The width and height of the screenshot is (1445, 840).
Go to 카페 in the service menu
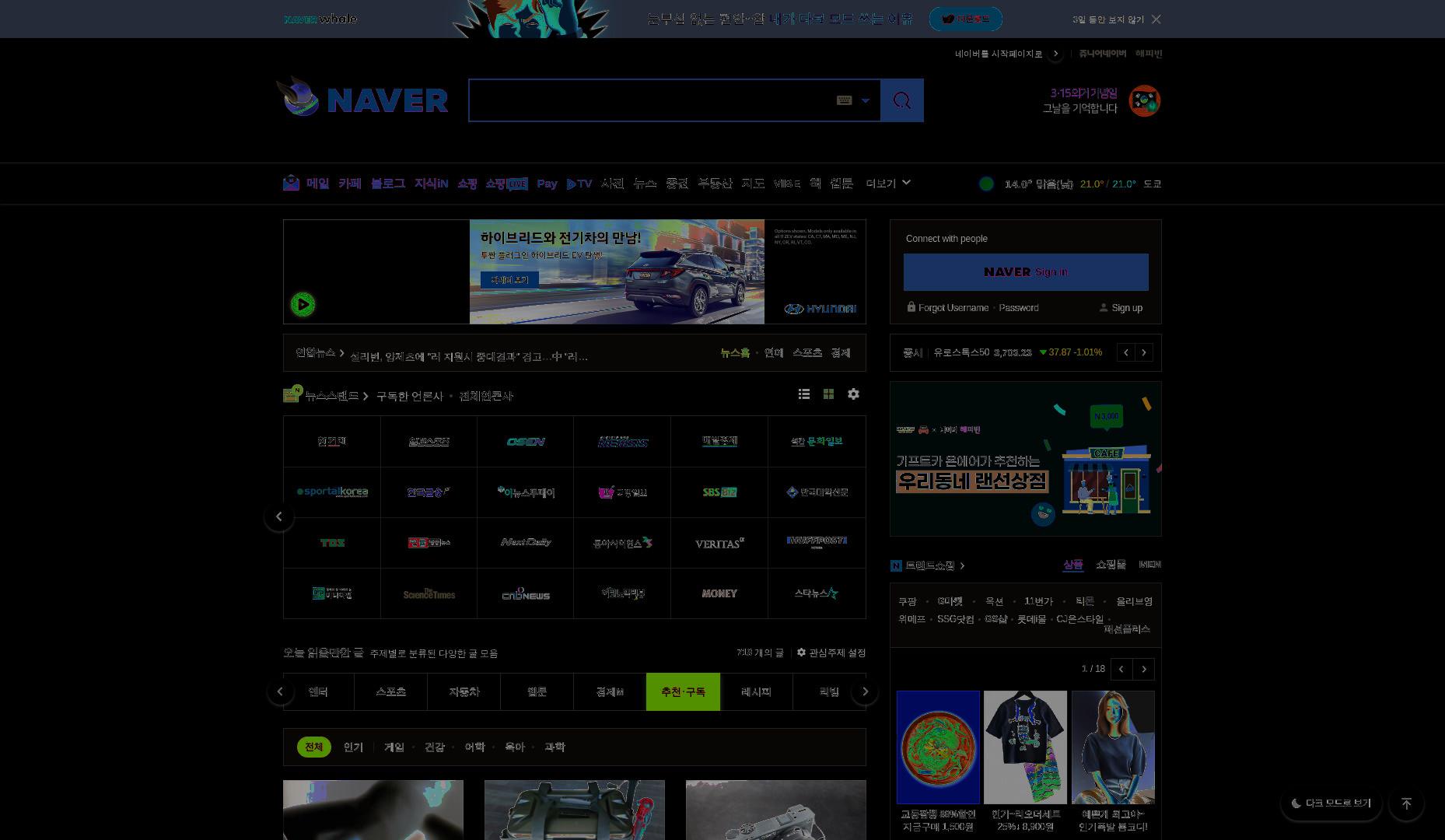click(350, 184)
